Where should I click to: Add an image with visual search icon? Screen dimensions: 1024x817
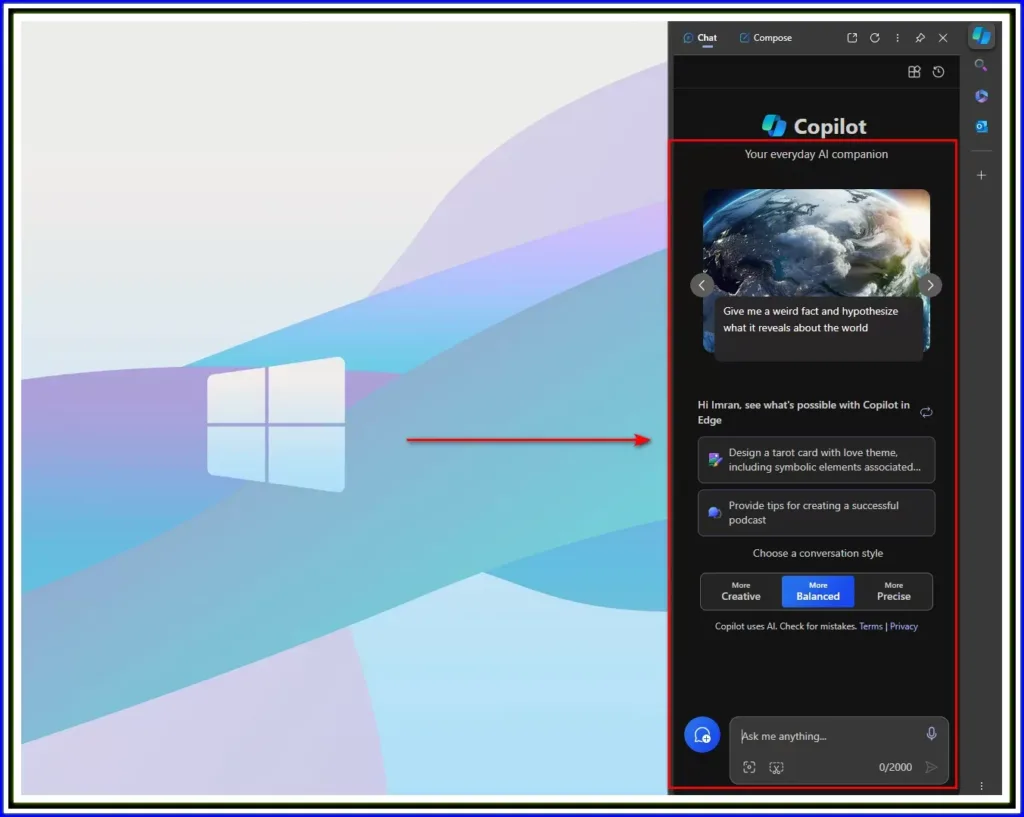(749, 767)
